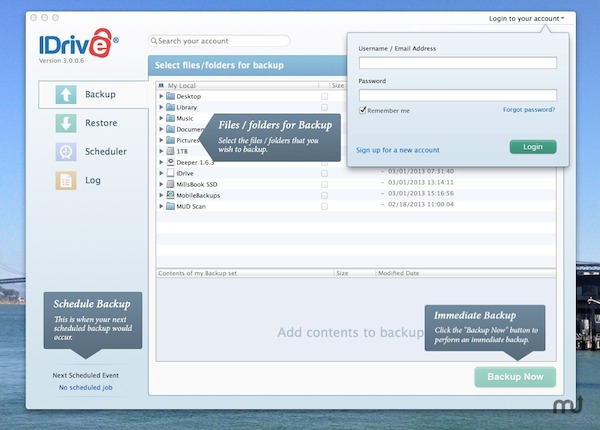Select the Library folder icon
Viewport: 600px width, 430px height.
coord(171,107)
